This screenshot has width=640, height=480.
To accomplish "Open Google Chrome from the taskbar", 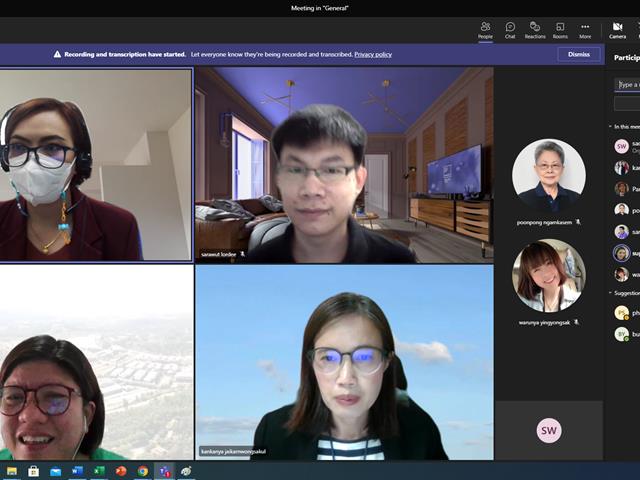I will pos(142,471).
